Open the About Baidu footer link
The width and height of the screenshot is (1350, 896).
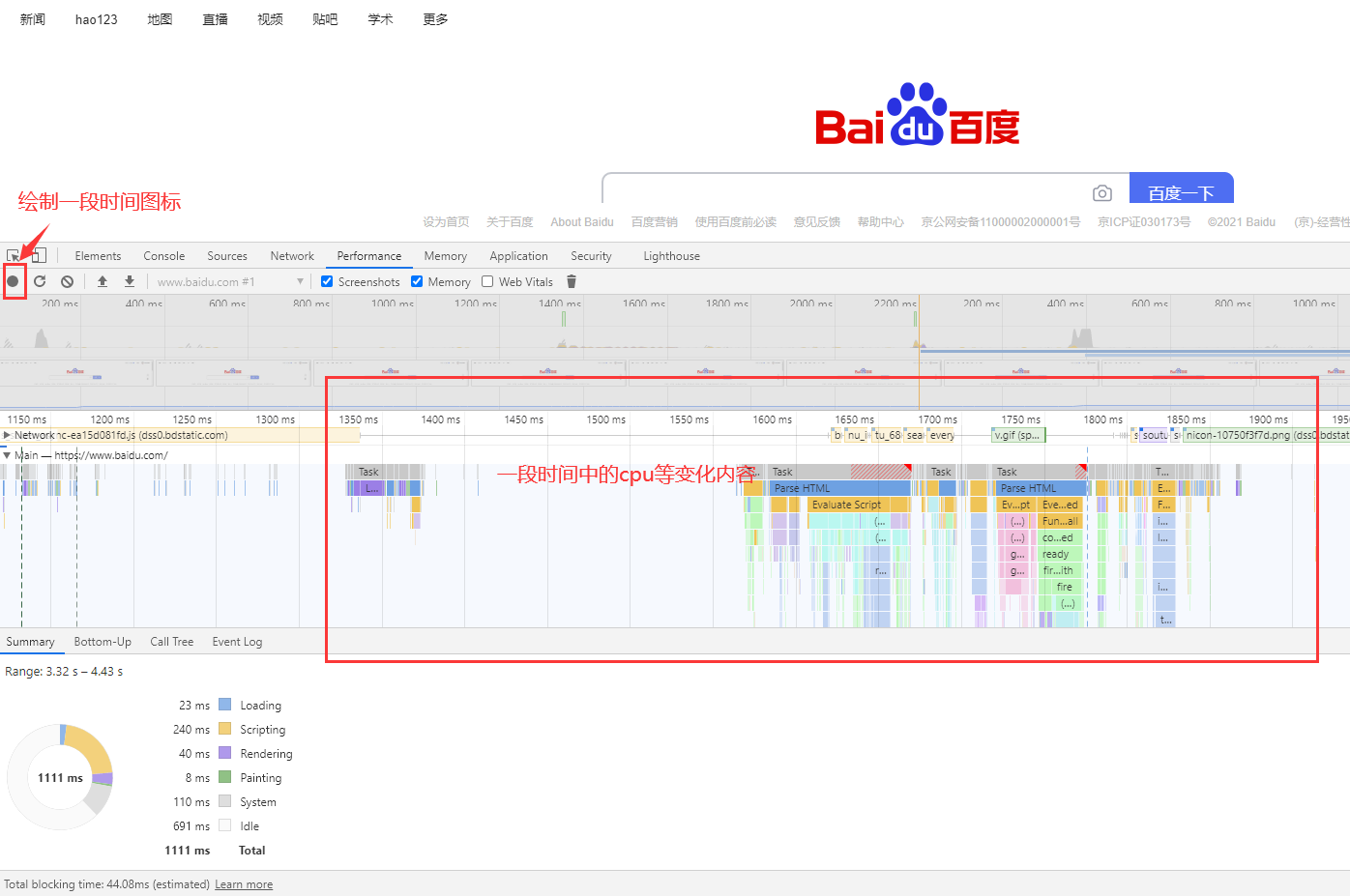[582, 222]
